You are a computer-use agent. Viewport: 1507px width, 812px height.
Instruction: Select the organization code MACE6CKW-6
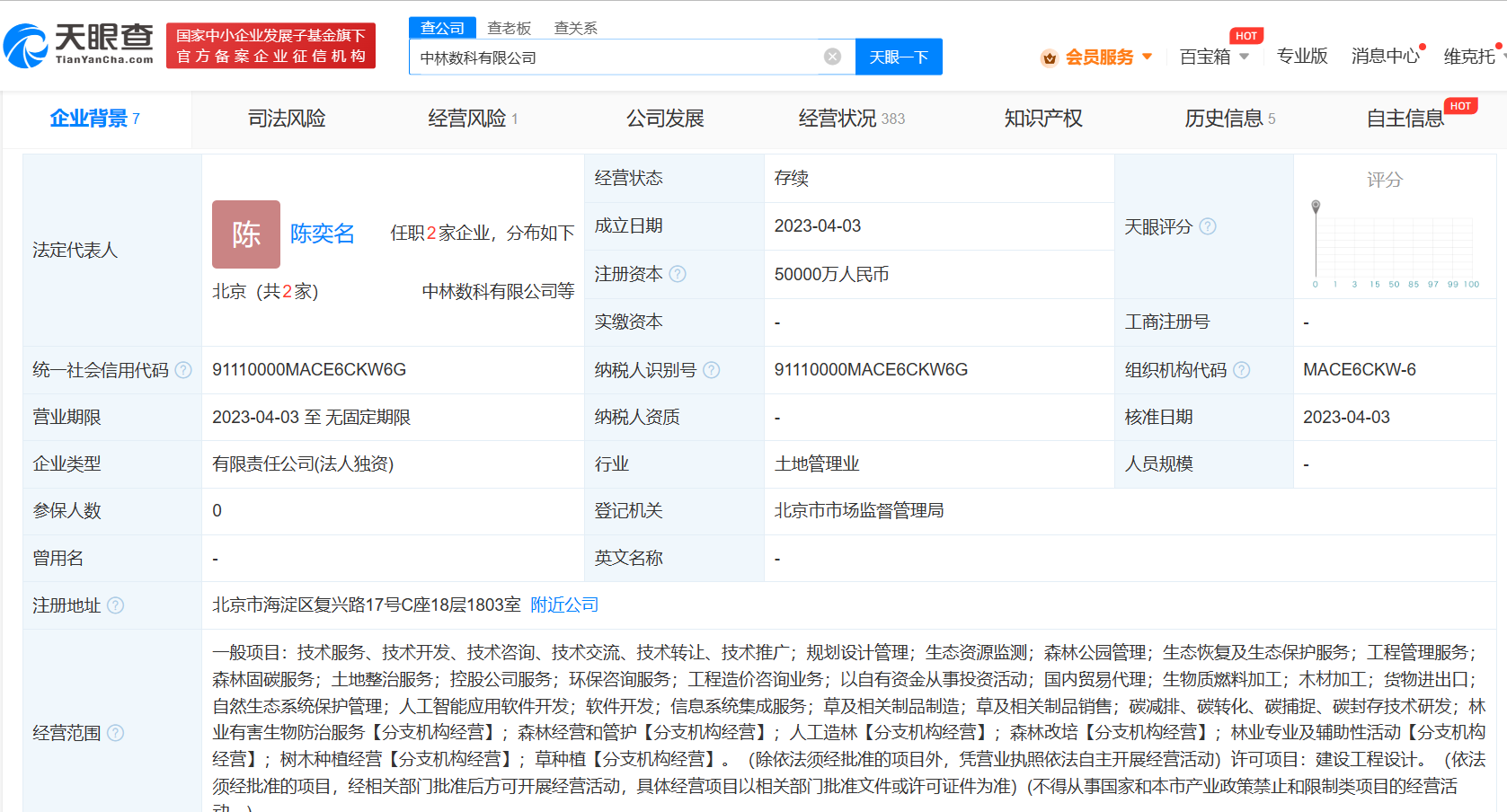1360,370
